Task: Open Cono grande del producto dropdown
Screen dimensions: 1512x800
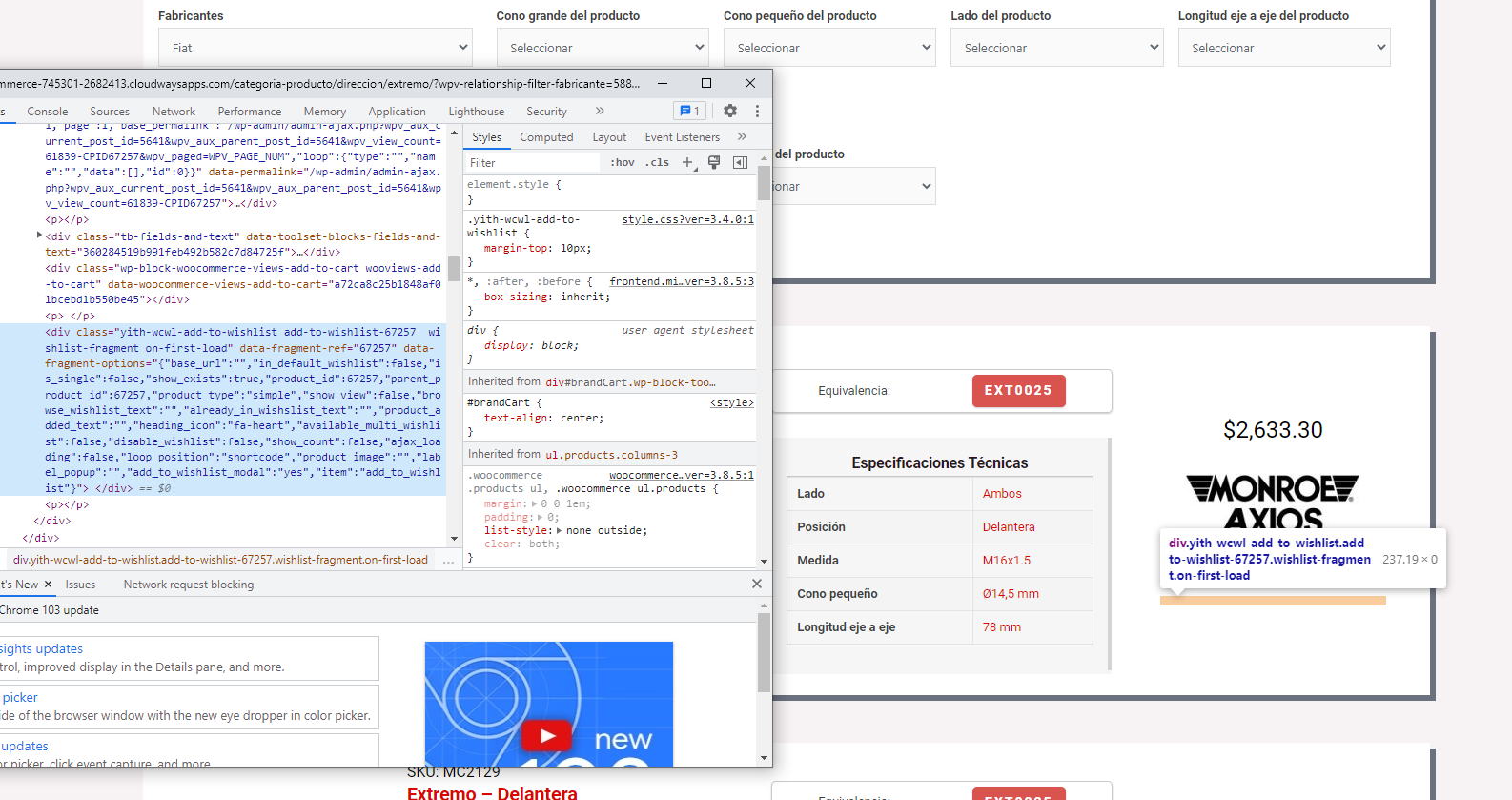Action: tap(603, 48)
